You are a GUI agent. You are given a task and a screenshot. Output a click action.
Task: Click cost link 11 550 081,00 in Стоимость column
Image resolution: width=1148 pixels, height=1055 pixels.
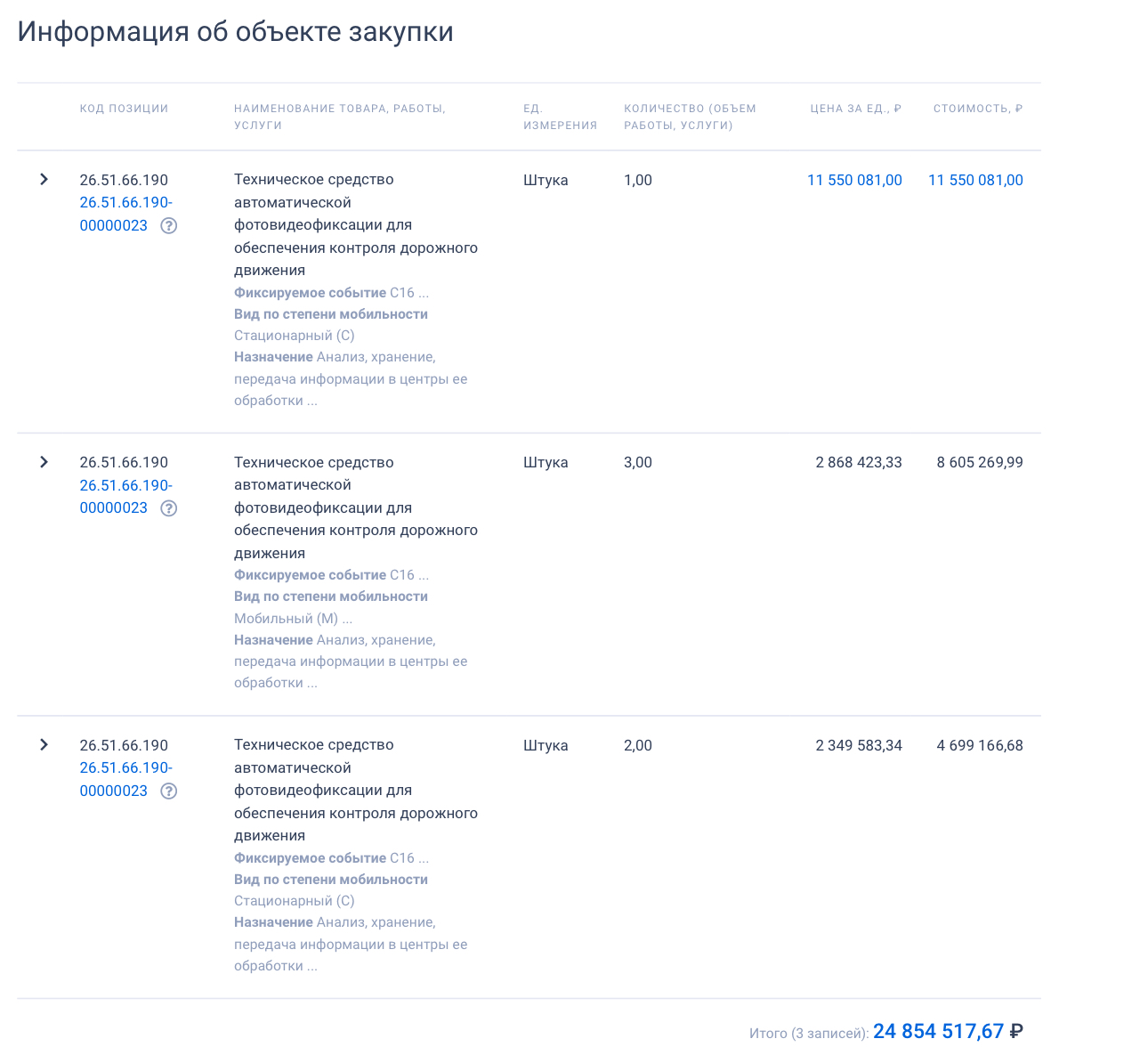tap(975, 180)
